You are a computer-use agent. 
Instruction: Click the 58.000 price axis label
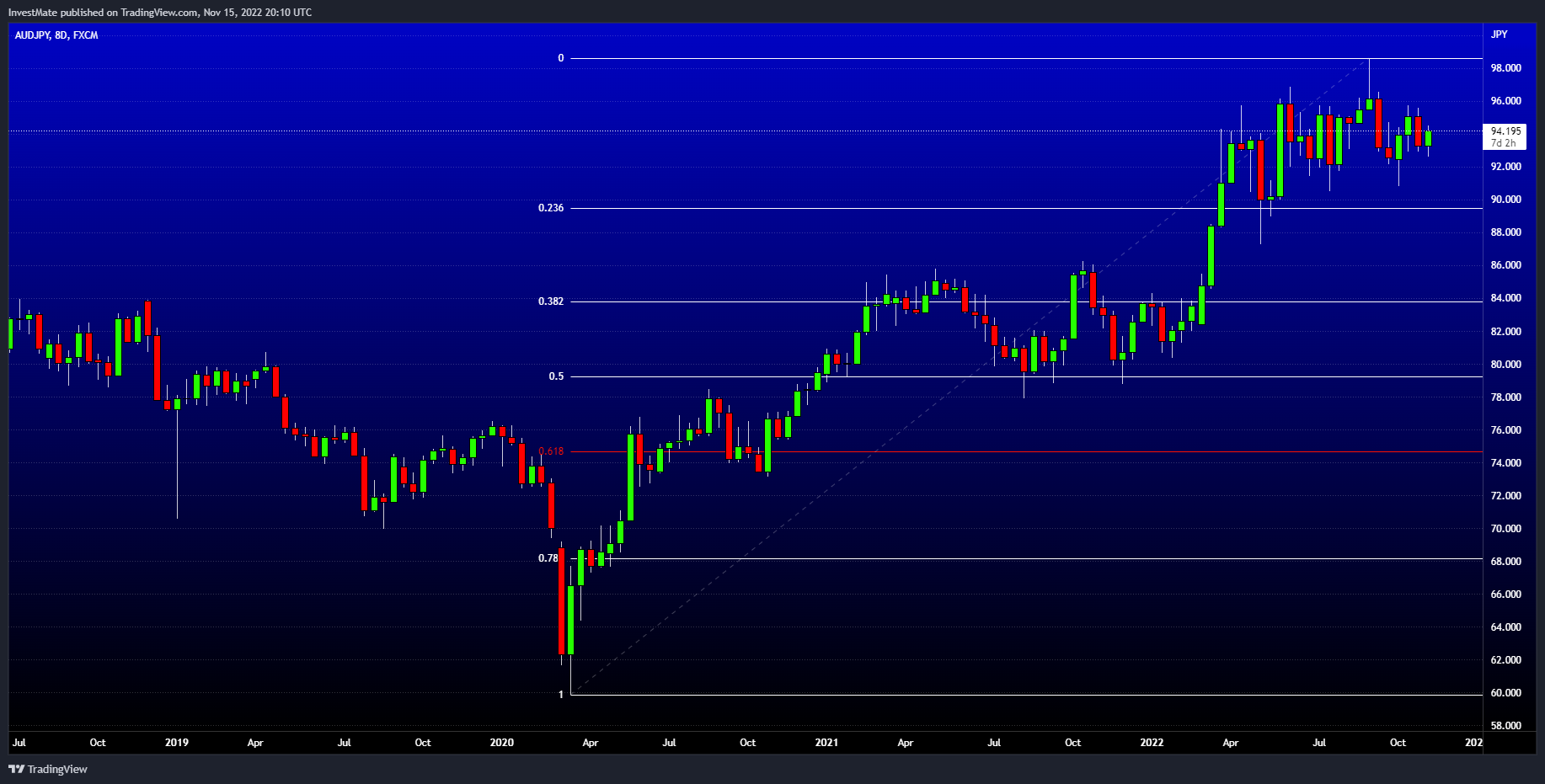point(1505,726)
